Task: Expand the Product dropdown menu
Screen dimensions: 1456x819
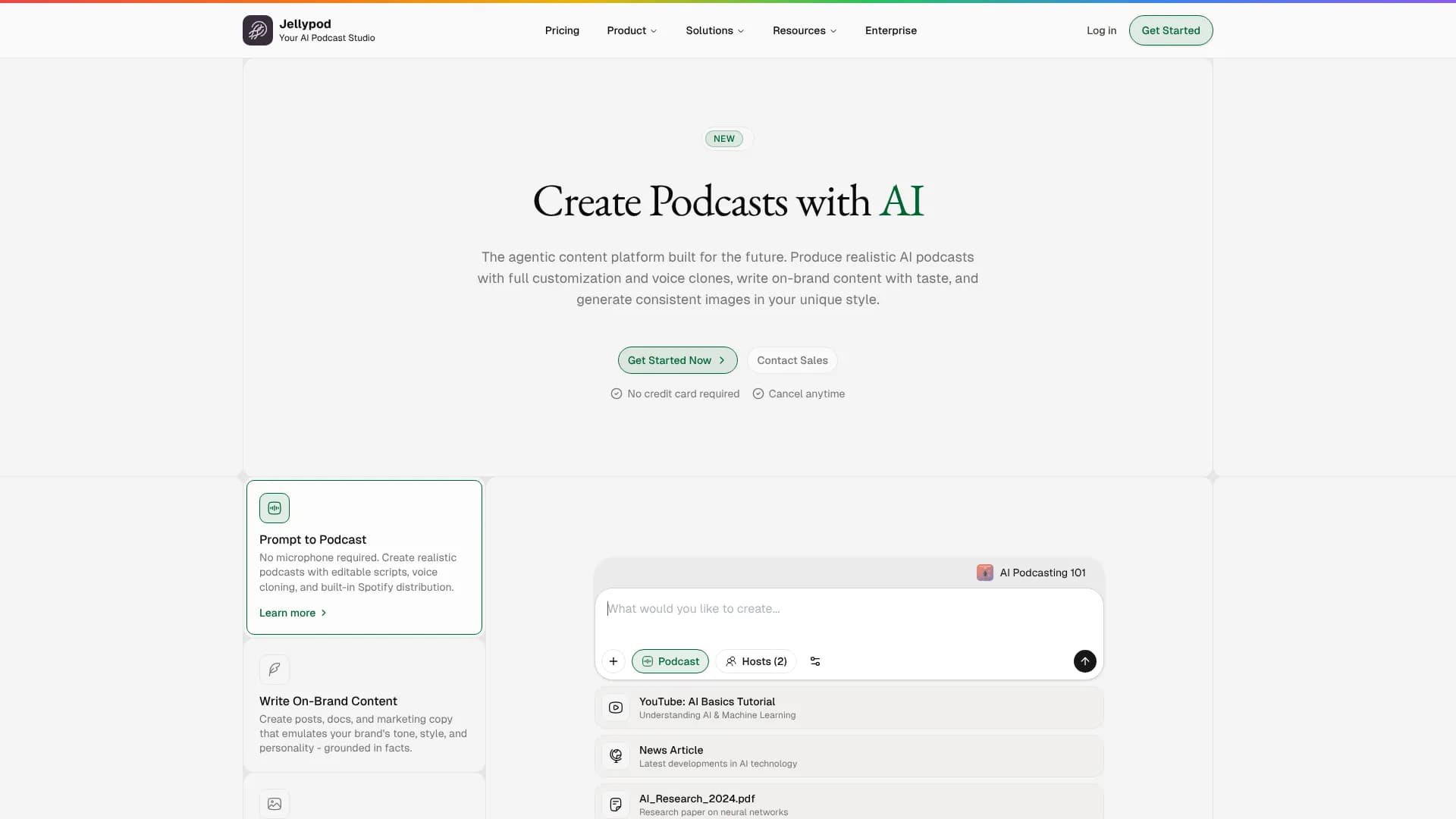Action: tap(632, 30)
